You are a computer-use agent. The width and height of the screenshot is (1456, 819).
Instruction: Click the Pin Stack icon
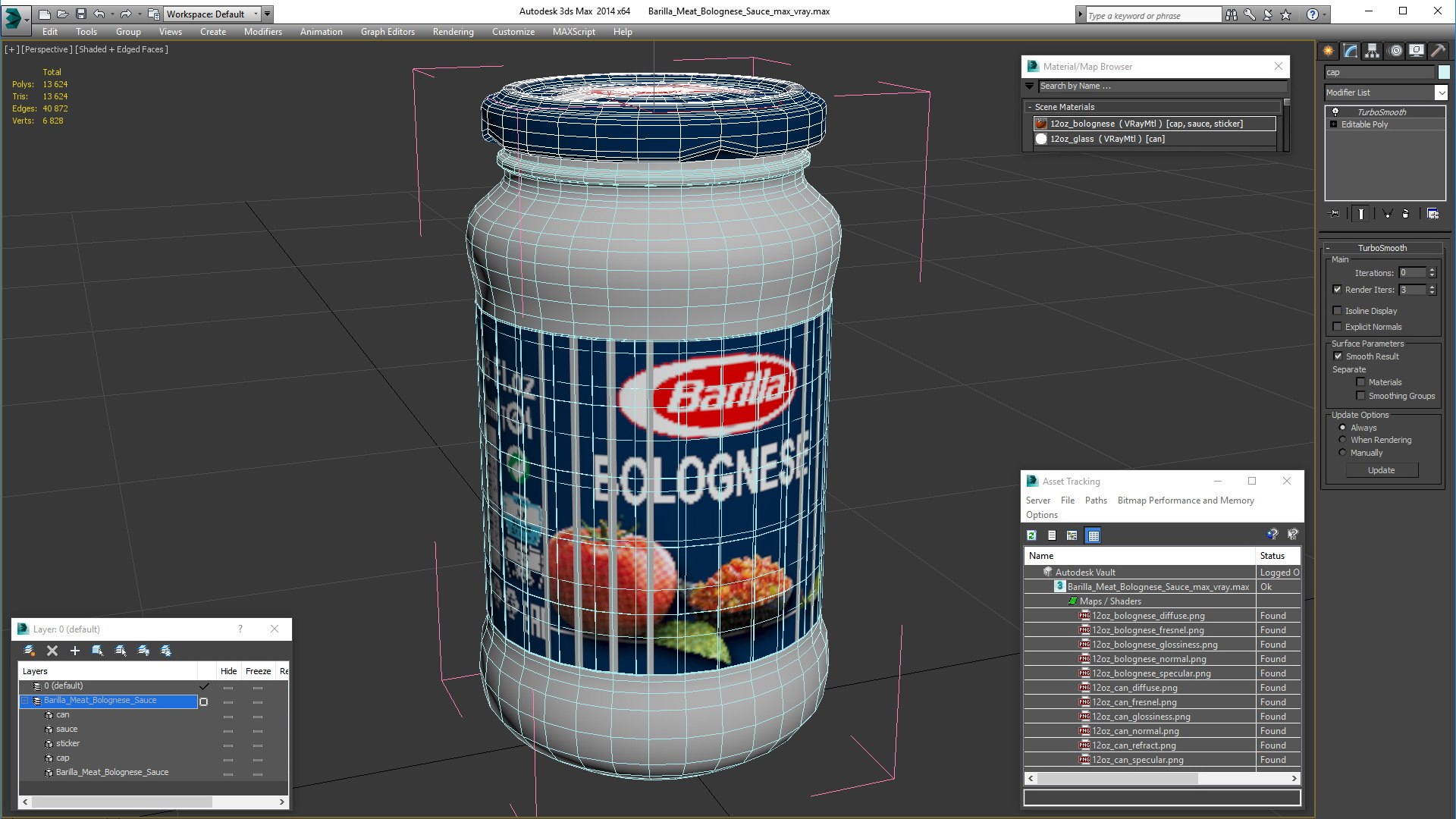[x=1335, y=214]
